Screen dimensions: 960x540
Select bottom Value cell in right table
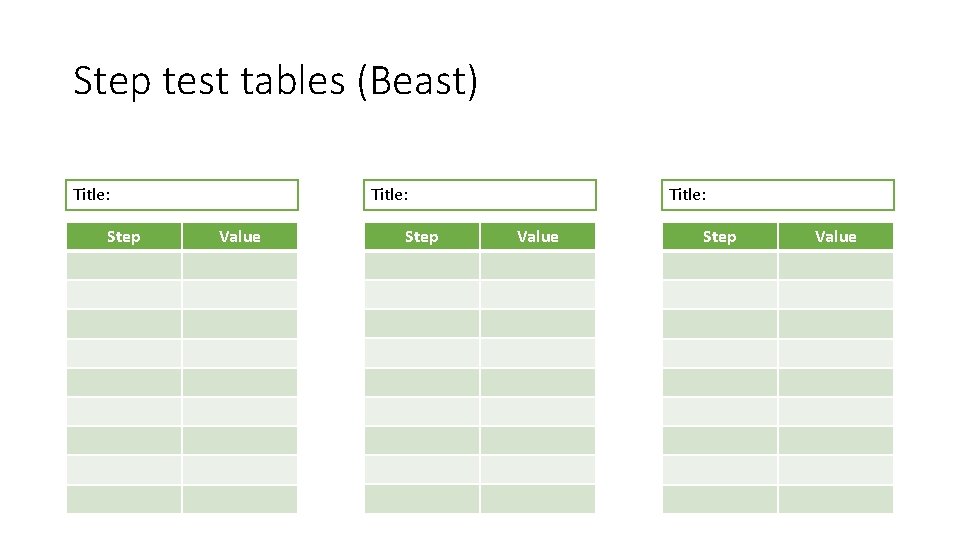[x=836, y=499]
